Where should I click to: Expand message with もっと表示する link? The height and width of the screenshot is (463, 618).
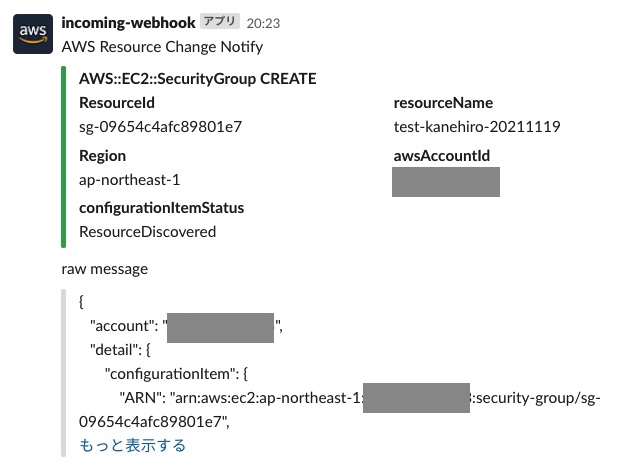(132, 445)
